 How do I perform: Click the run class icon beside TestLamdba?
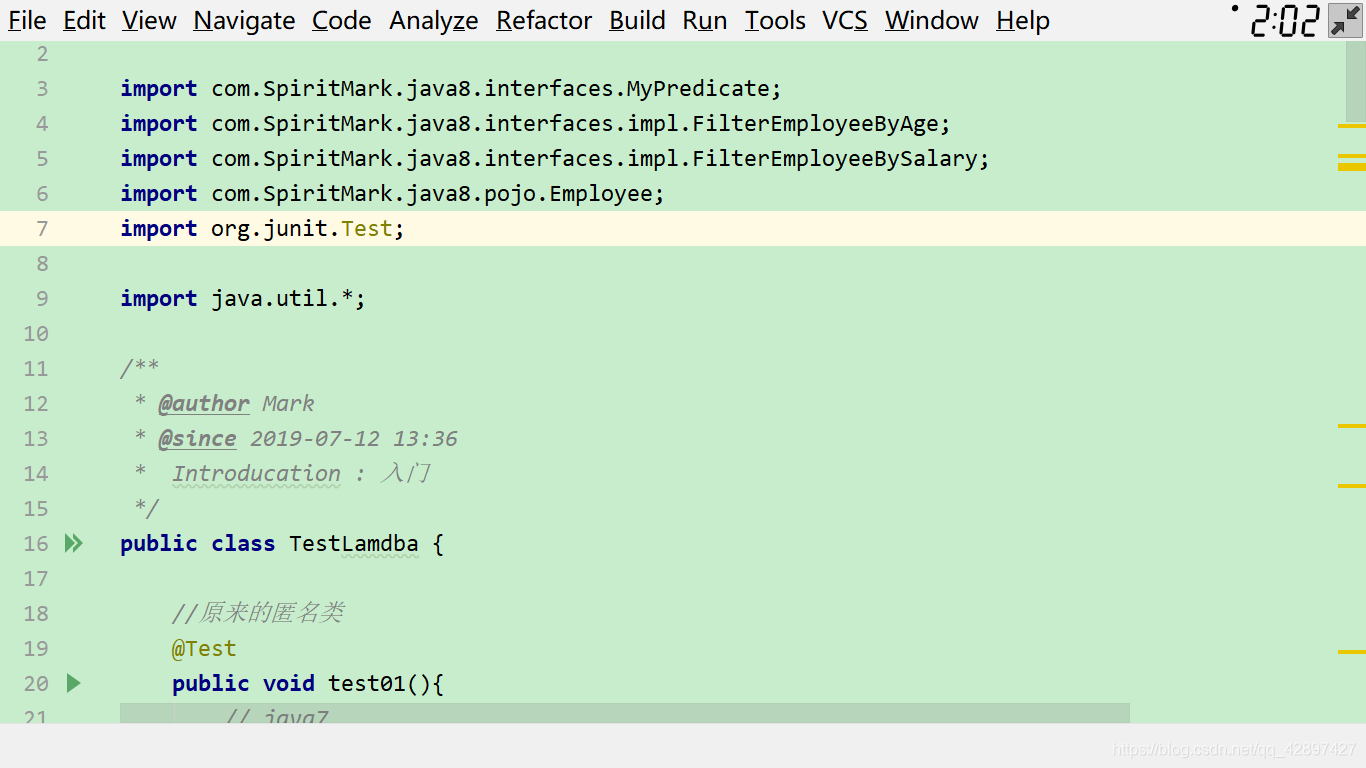point(74,543)
